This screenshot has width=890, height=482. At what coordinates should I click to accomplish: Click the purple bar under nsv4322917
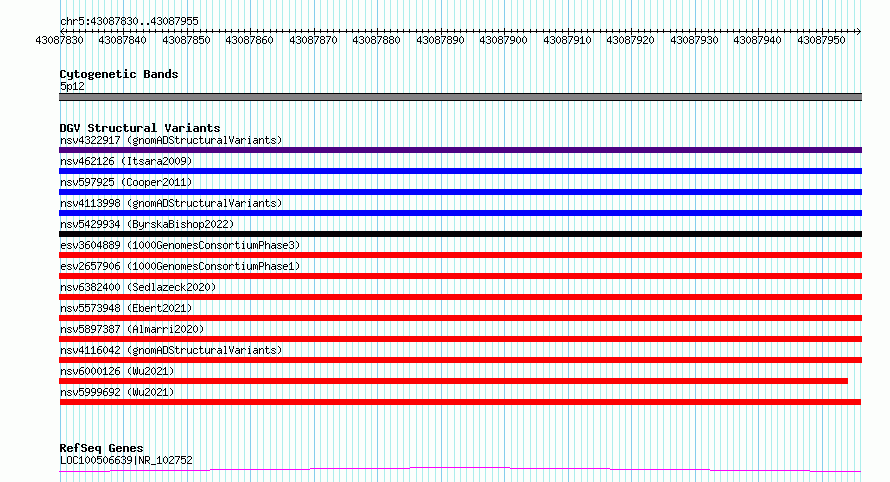click(460, 150)
